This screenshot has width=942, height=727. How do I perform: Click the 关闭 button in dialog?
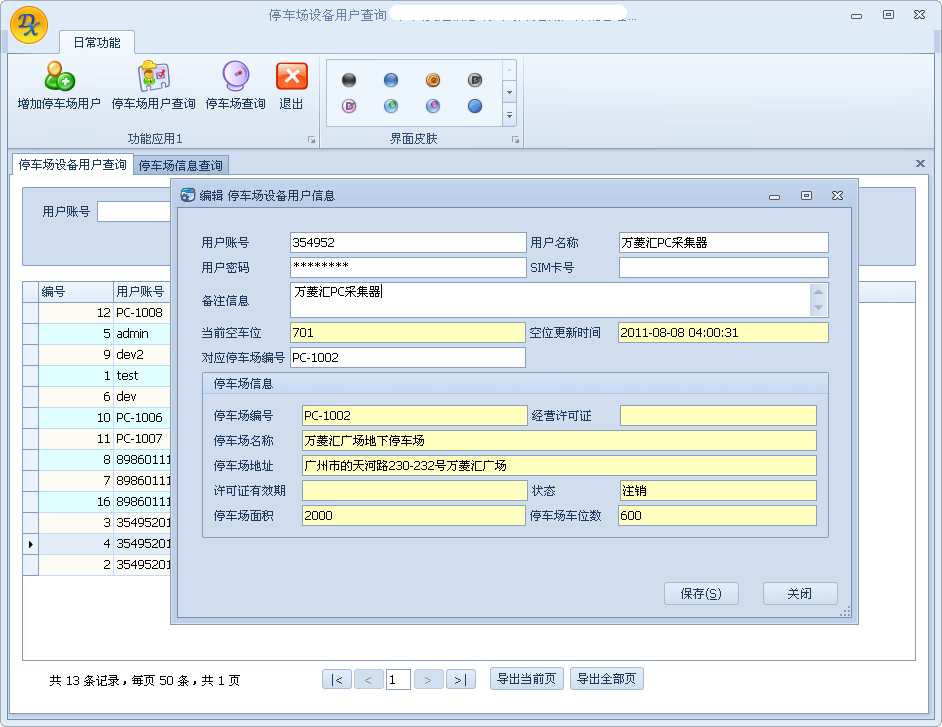(x=800, y=594)
